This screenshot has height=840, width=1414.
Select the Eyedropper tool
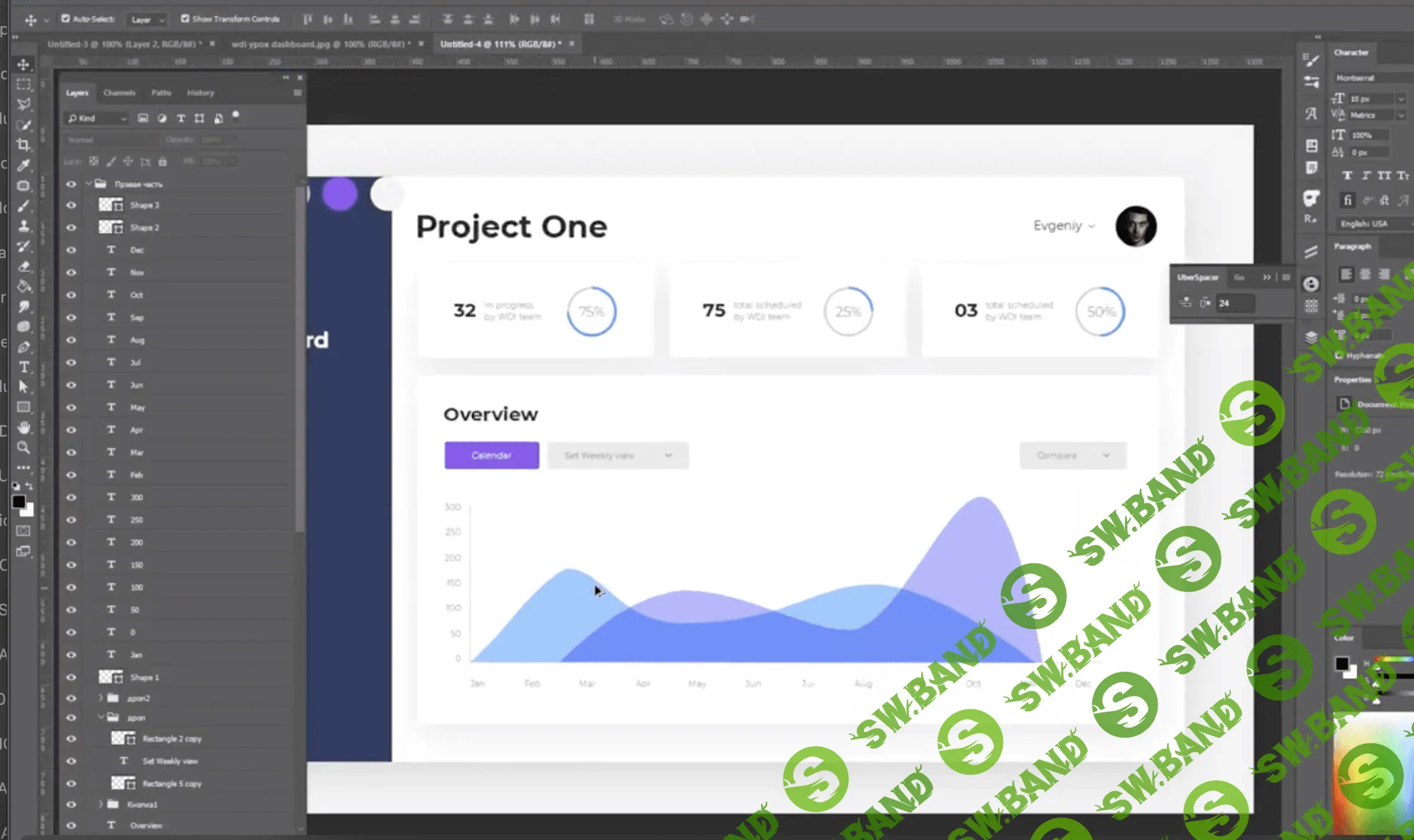(x=24, y=165)
